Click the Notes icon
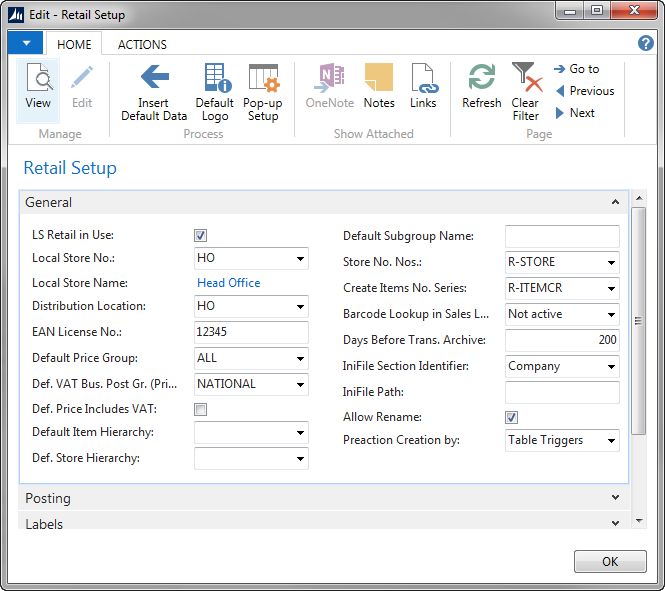665x591 pixels. tap(379, 79)
